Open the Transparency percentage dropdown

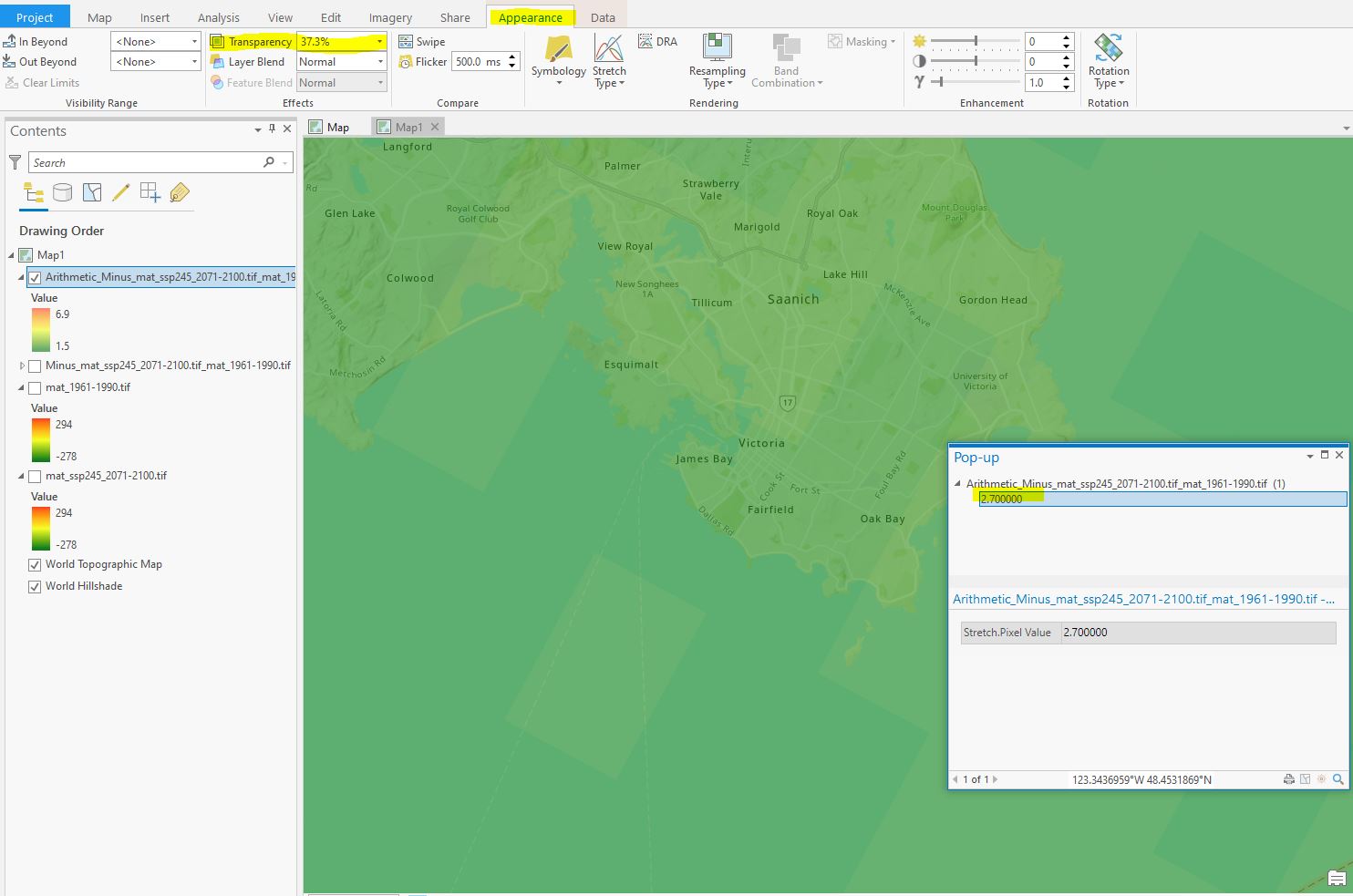[380, 42]
